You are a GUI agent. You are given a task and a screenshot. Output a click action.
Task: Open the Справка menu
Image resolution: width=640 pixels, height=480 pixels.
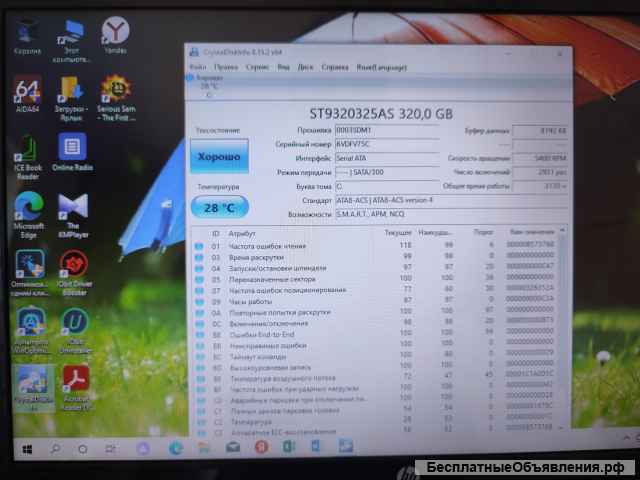tap(335, 67)
